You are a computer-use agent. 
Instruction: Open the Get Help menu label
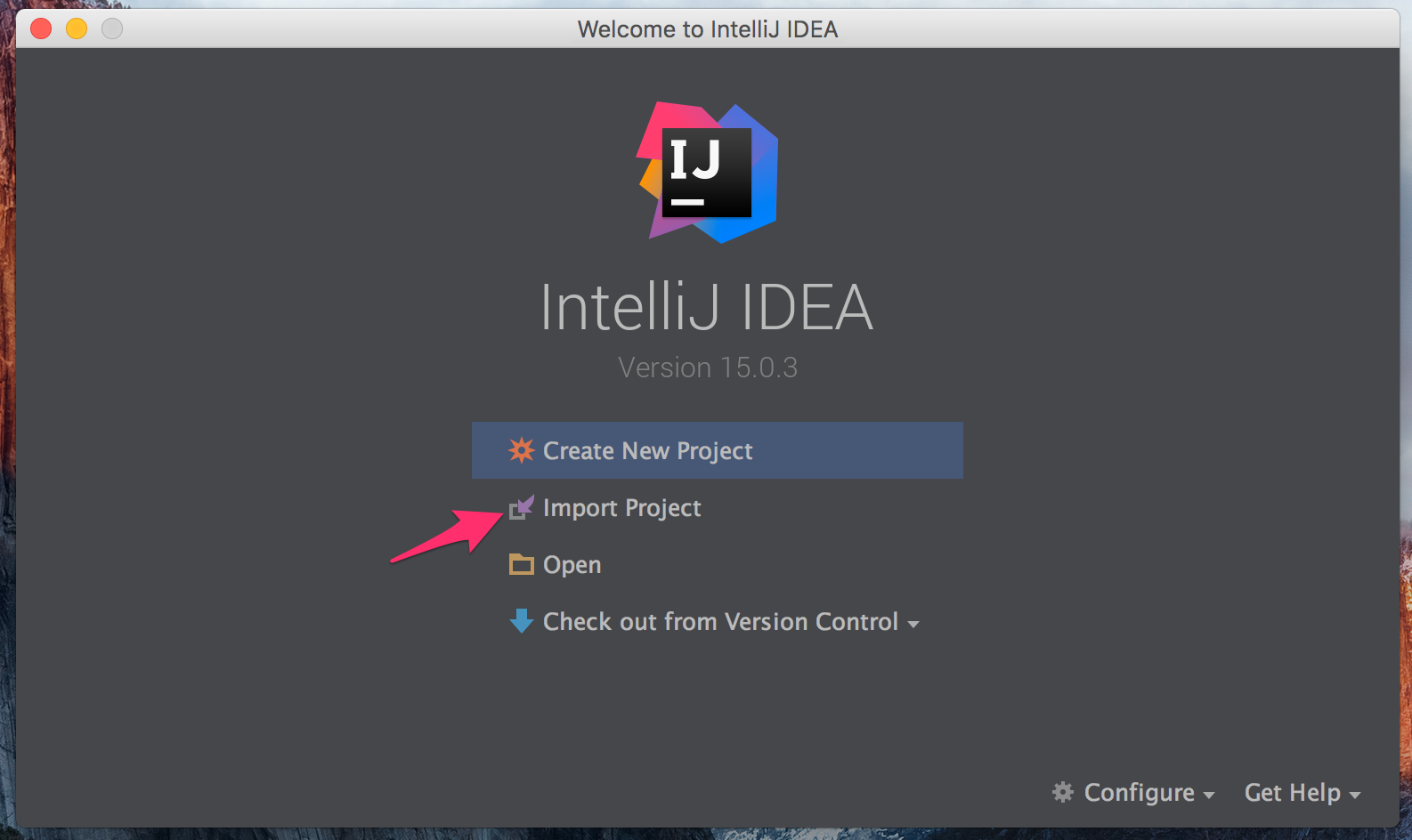(x=1292, y=792)
